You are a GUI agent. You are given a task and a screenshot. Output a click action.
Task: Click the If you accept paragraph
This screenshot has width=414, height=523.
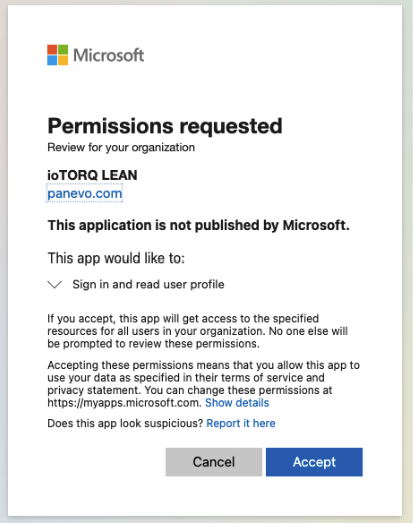pyautogui.click(x=197, y=331)
